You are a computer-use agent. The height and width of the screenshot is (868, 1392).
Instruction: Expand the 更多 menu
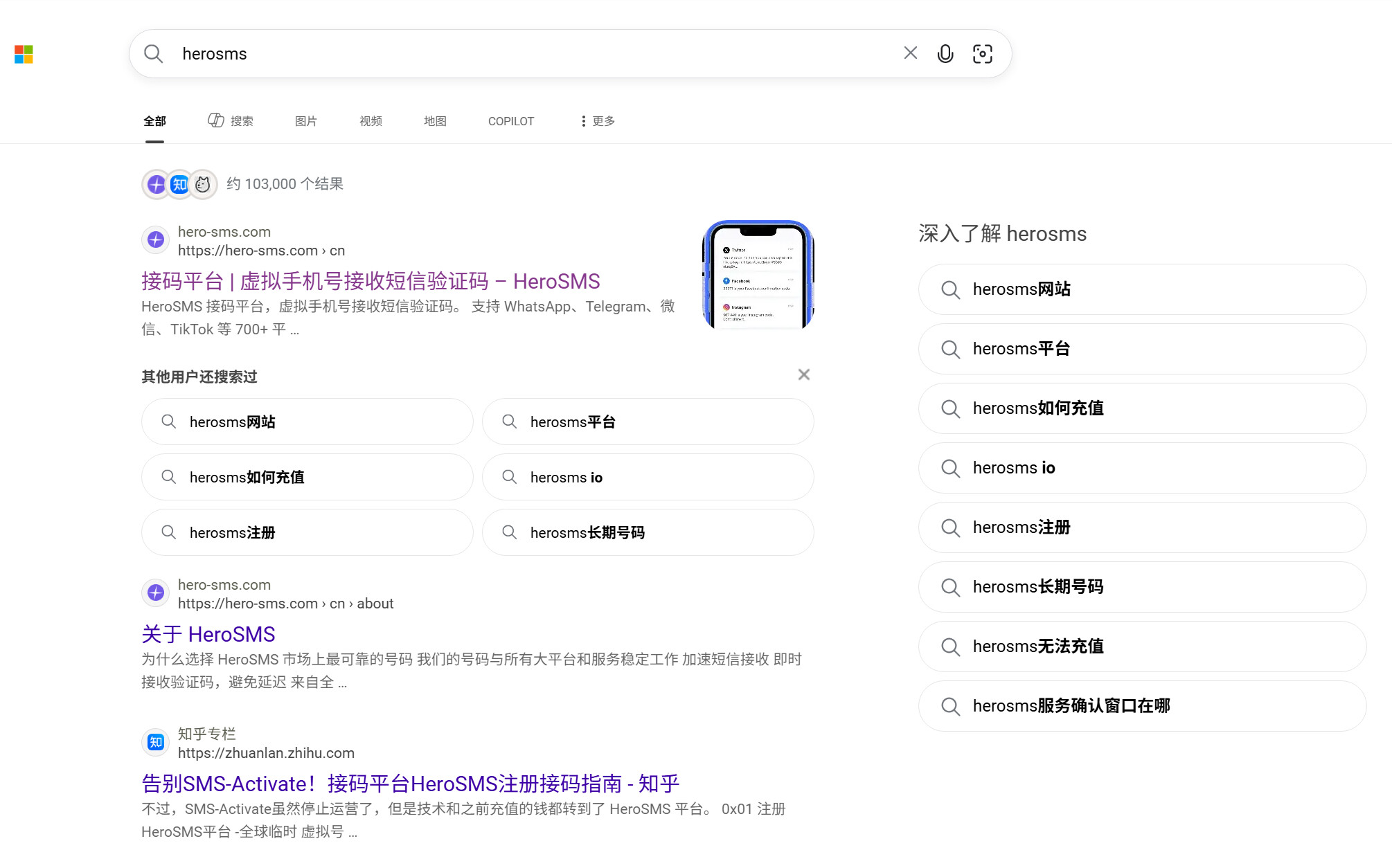598,121
